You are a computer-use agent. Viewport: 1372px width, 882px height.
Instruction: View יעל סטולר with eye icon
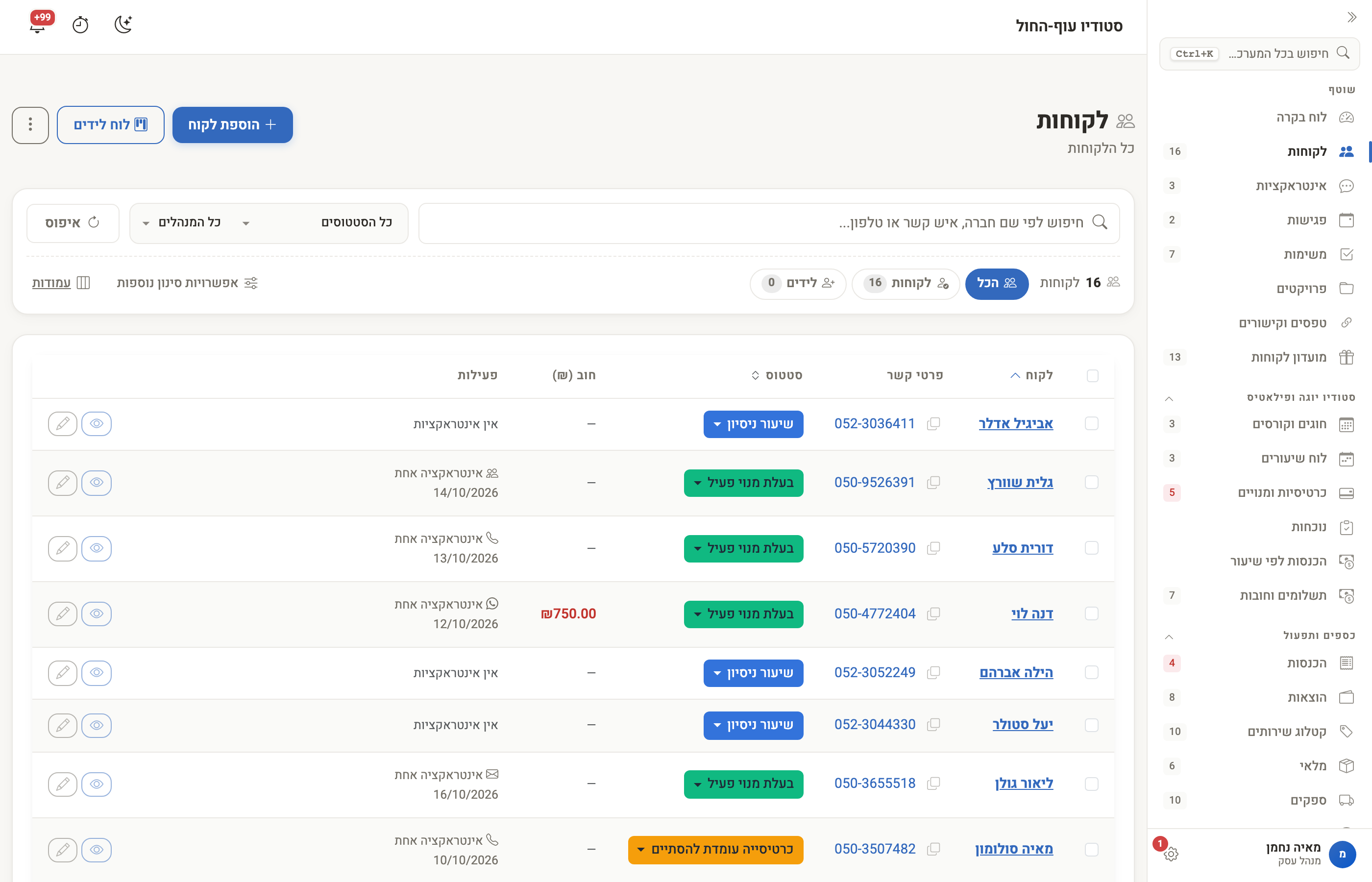pyautogui.click(x=96, y=725)
